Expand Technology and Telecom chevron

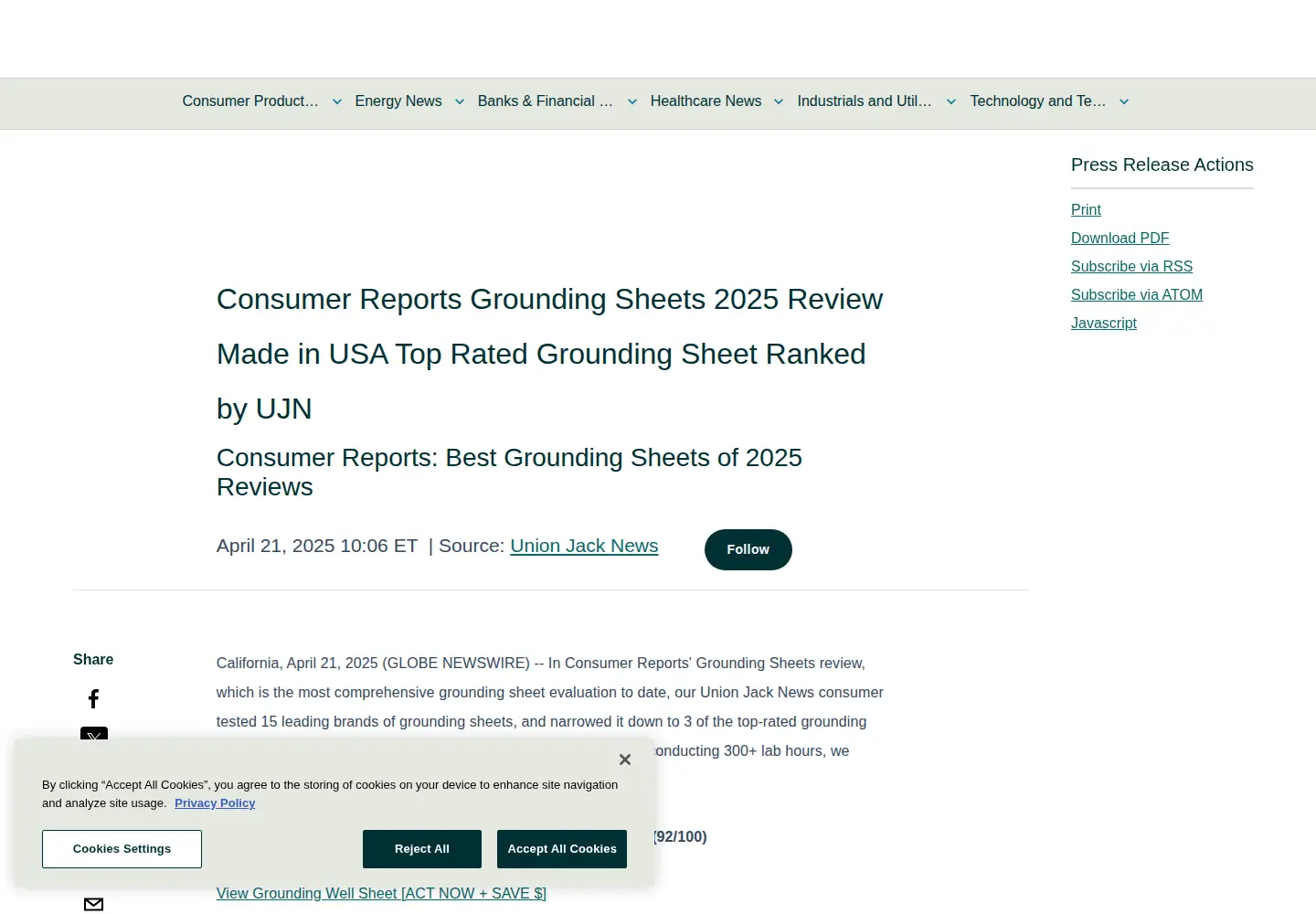tap(1124, 101)
